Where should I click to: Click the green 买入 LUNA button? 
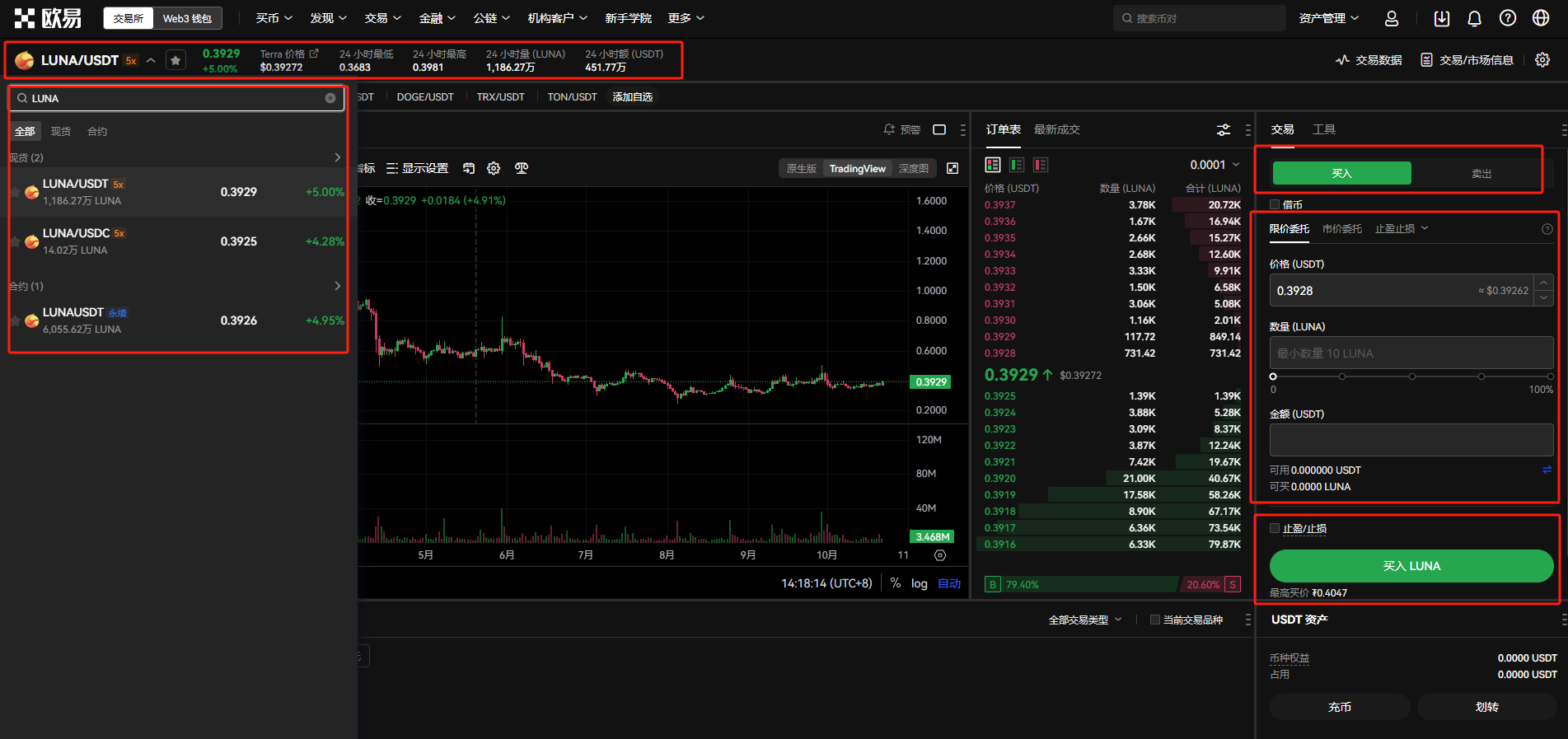coord(1411,566)
